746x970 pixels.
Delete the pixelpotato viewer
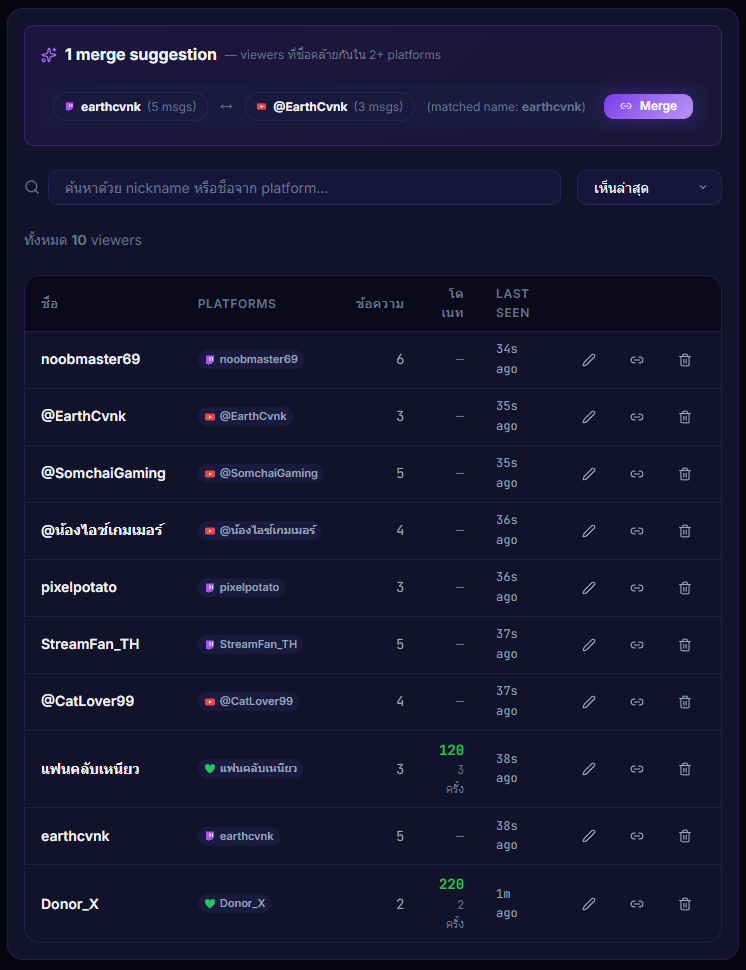685,588
